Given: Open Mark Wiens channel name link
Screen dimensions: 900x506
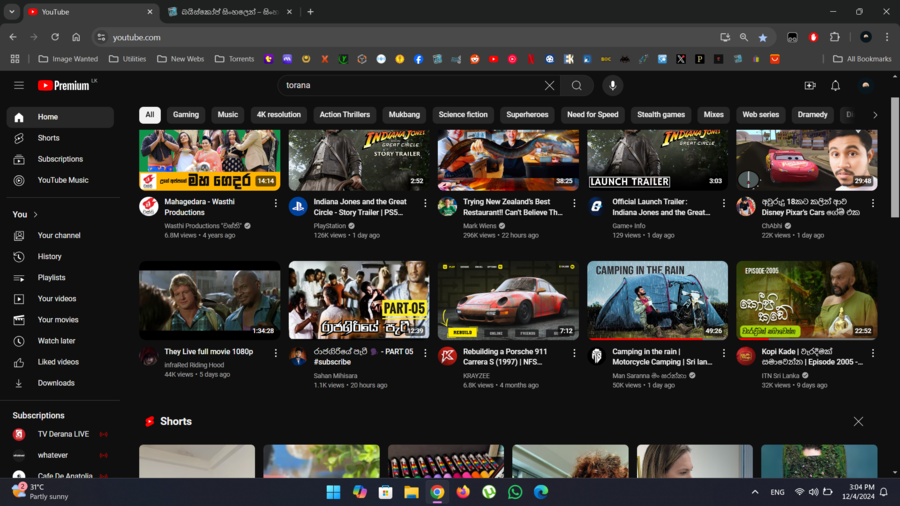Looking at the screenshot, I should [479, 226].
